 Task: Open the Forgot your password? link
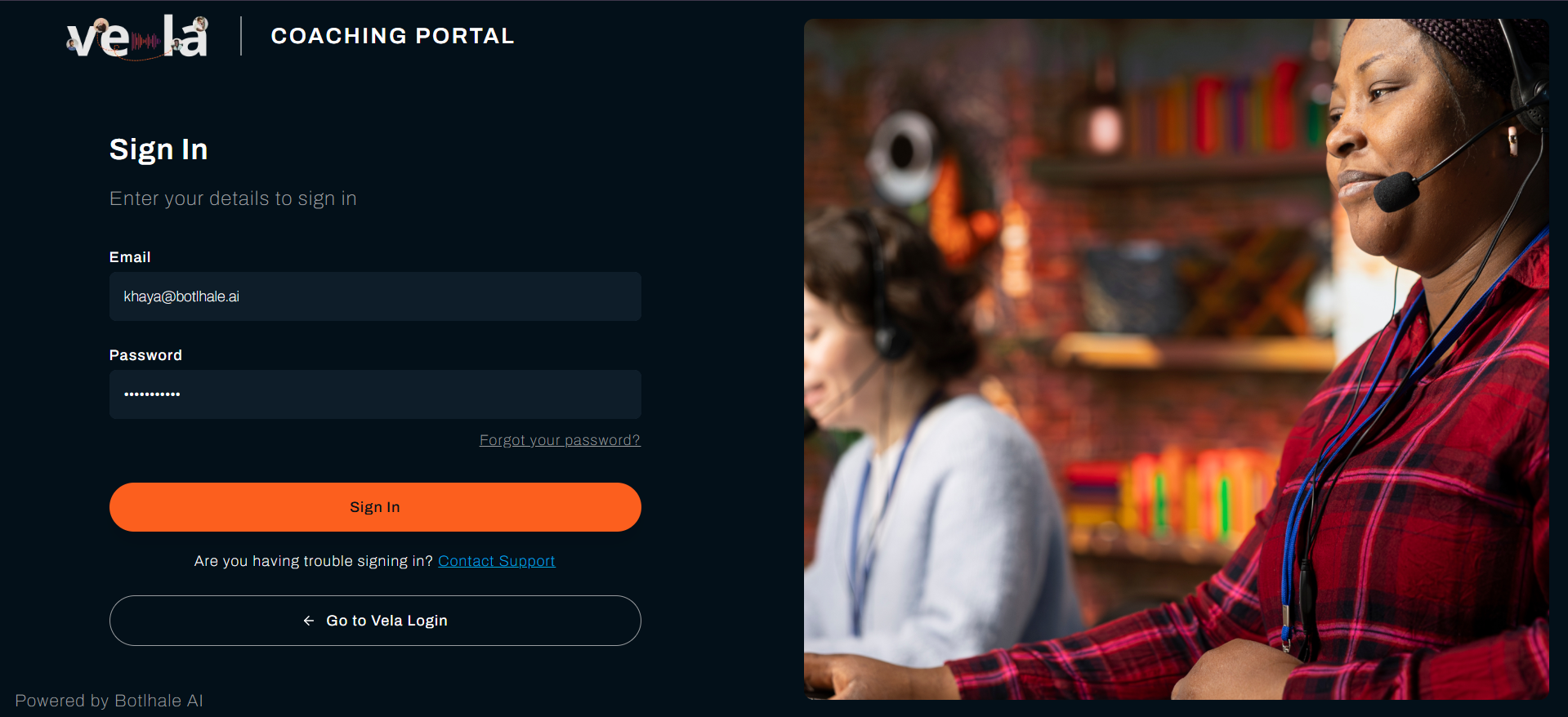click(560, 440)
